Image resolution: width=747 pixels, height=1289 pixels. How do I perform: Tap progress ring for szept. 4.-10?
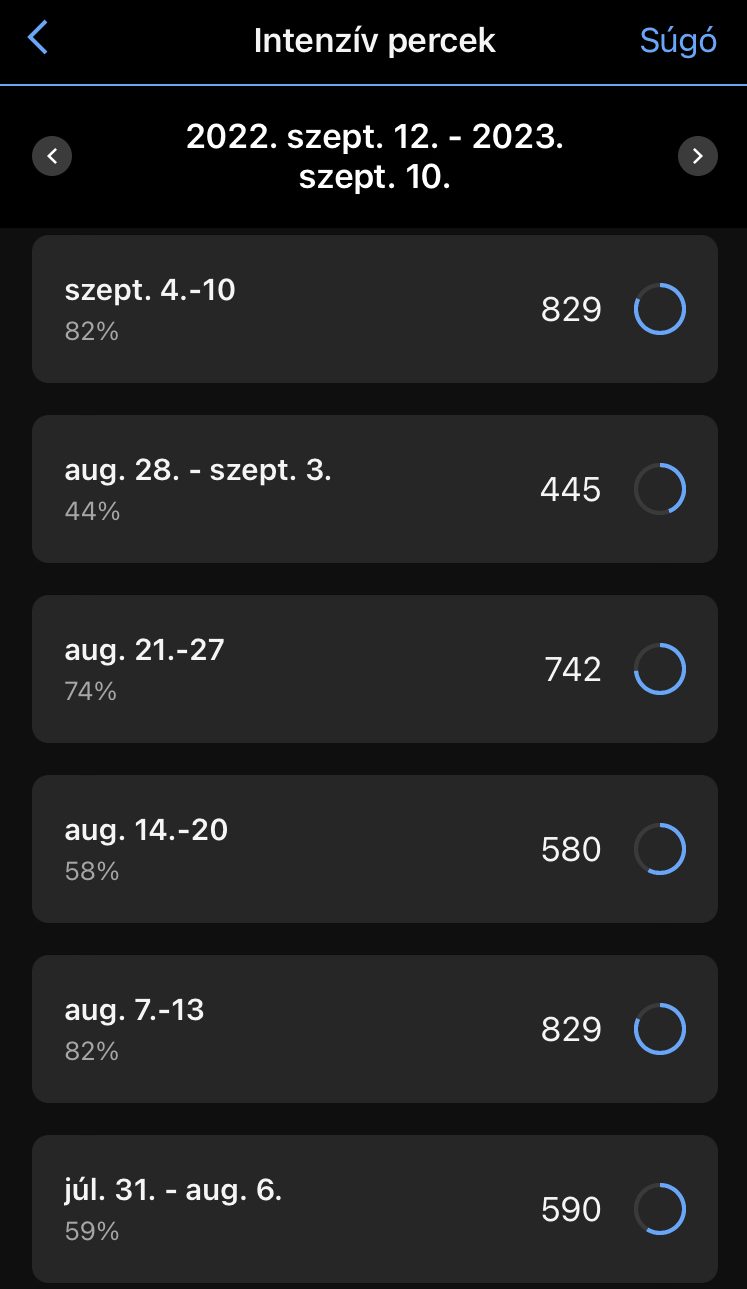pyautogui.click(x=660, y=309)
